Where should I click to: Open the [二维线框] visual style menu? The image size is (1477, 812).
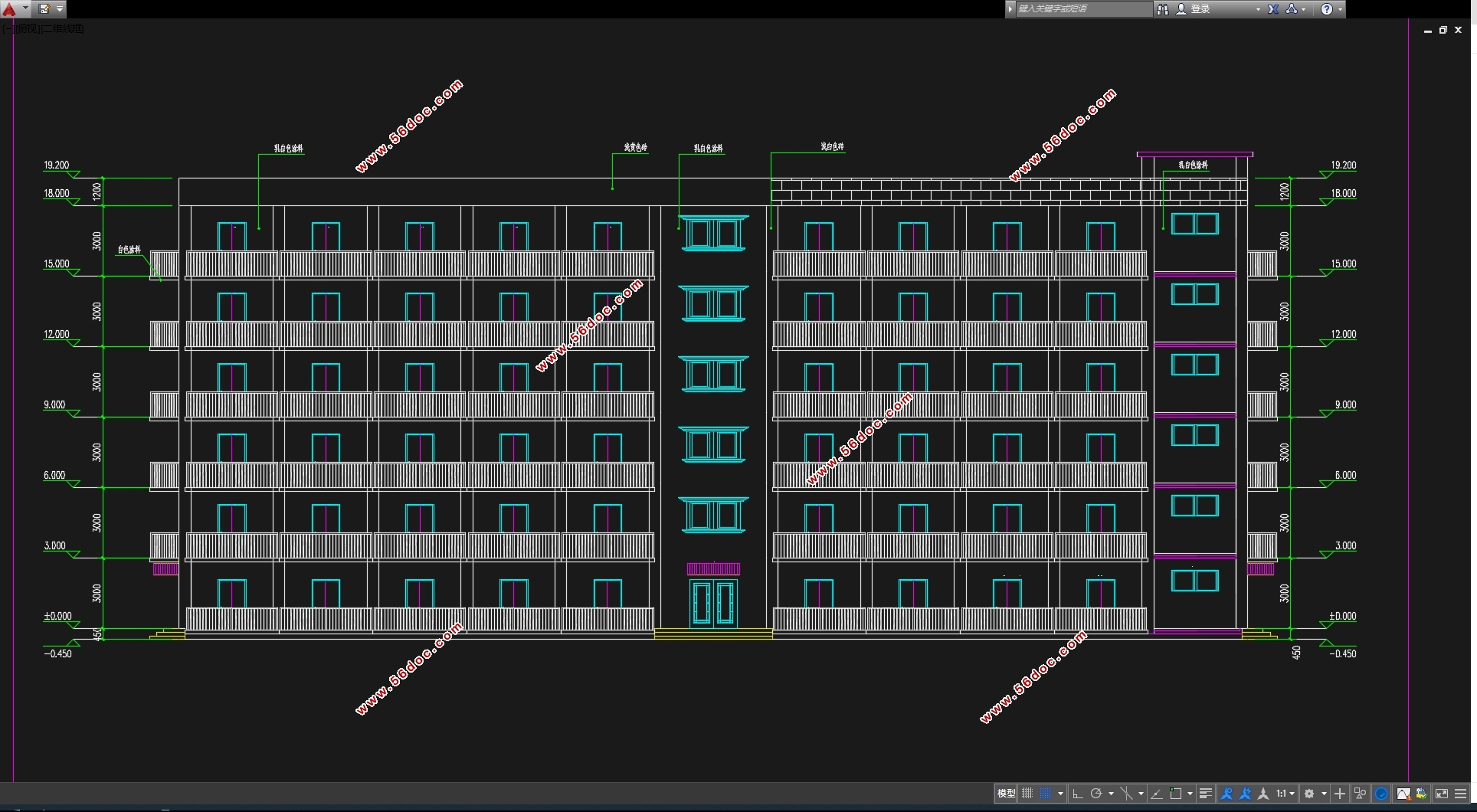62,28
